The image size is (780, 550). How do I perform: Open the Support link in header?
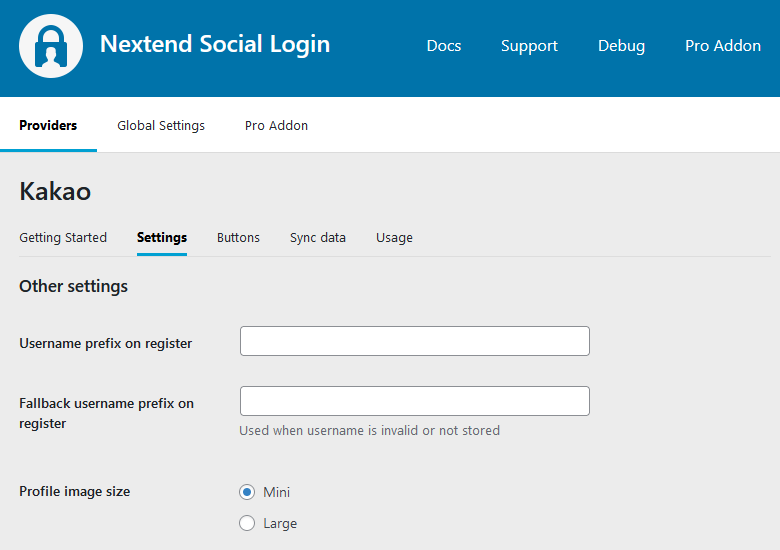click(x=529, y=46)
